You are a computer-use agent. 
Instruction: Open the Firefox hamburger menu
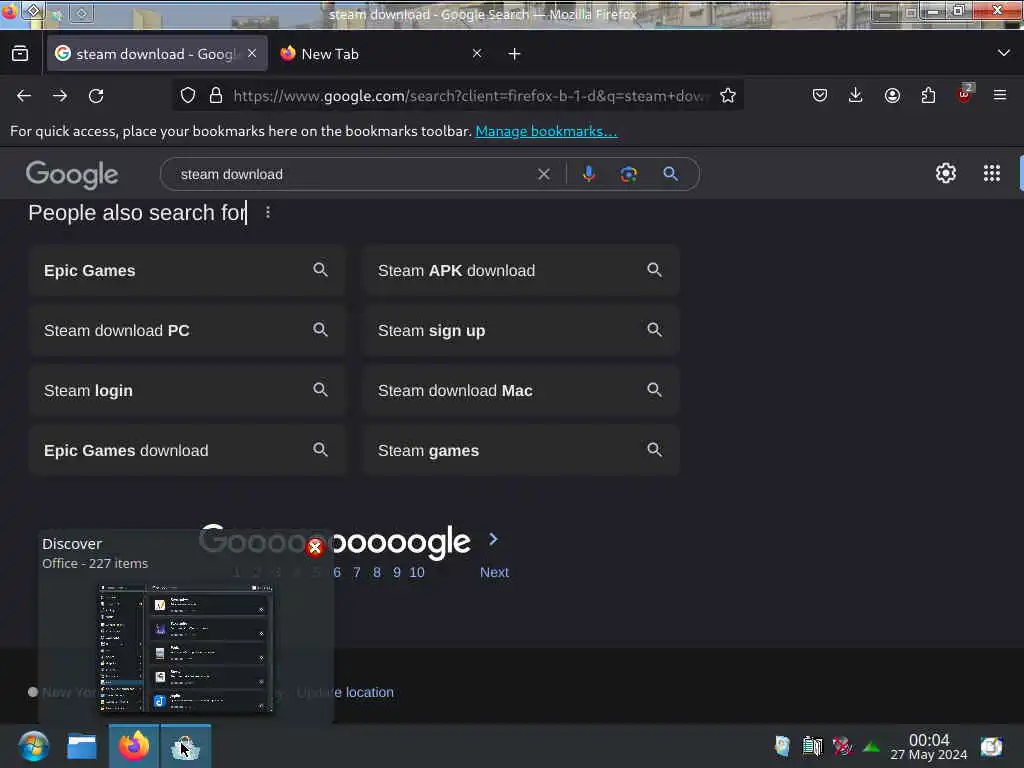tap(1000, 96)
